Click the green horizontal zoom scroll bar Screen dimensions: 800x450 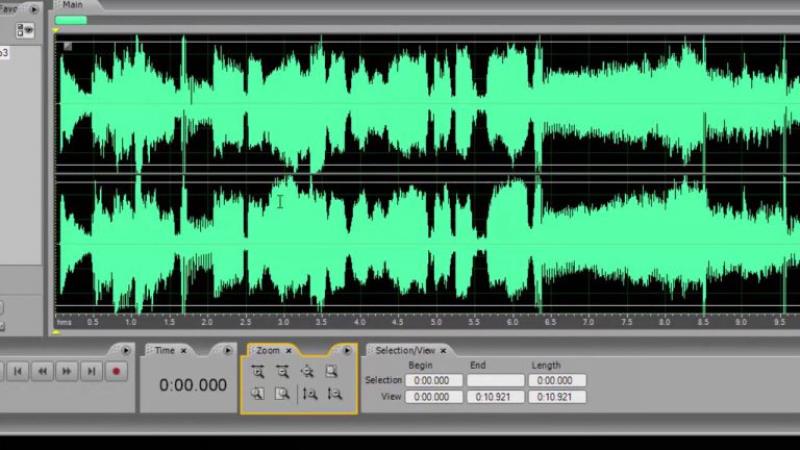tap(71, 20)
